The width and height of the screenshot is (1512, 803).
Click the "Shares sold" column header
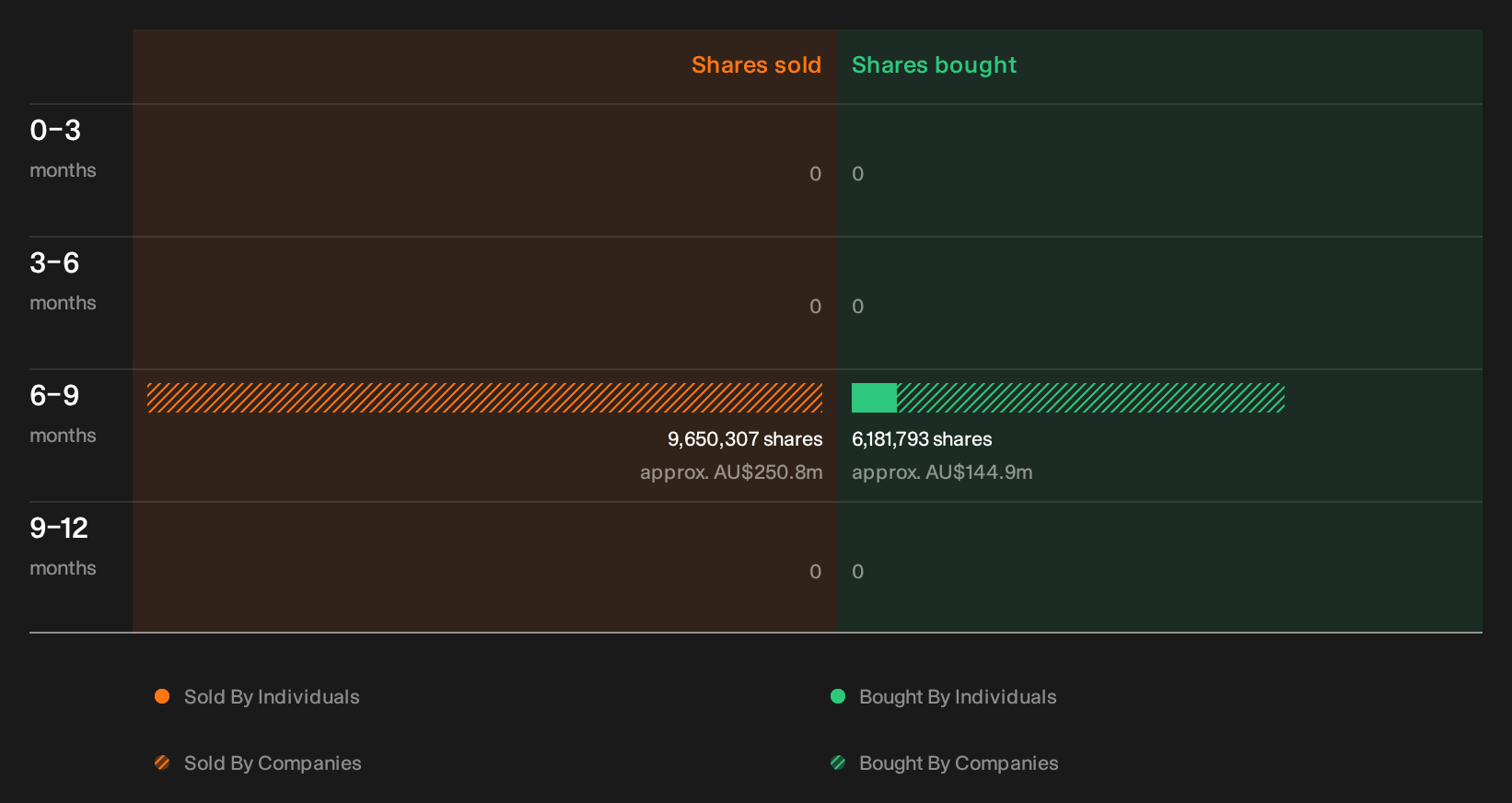click(x=756, y=65)
